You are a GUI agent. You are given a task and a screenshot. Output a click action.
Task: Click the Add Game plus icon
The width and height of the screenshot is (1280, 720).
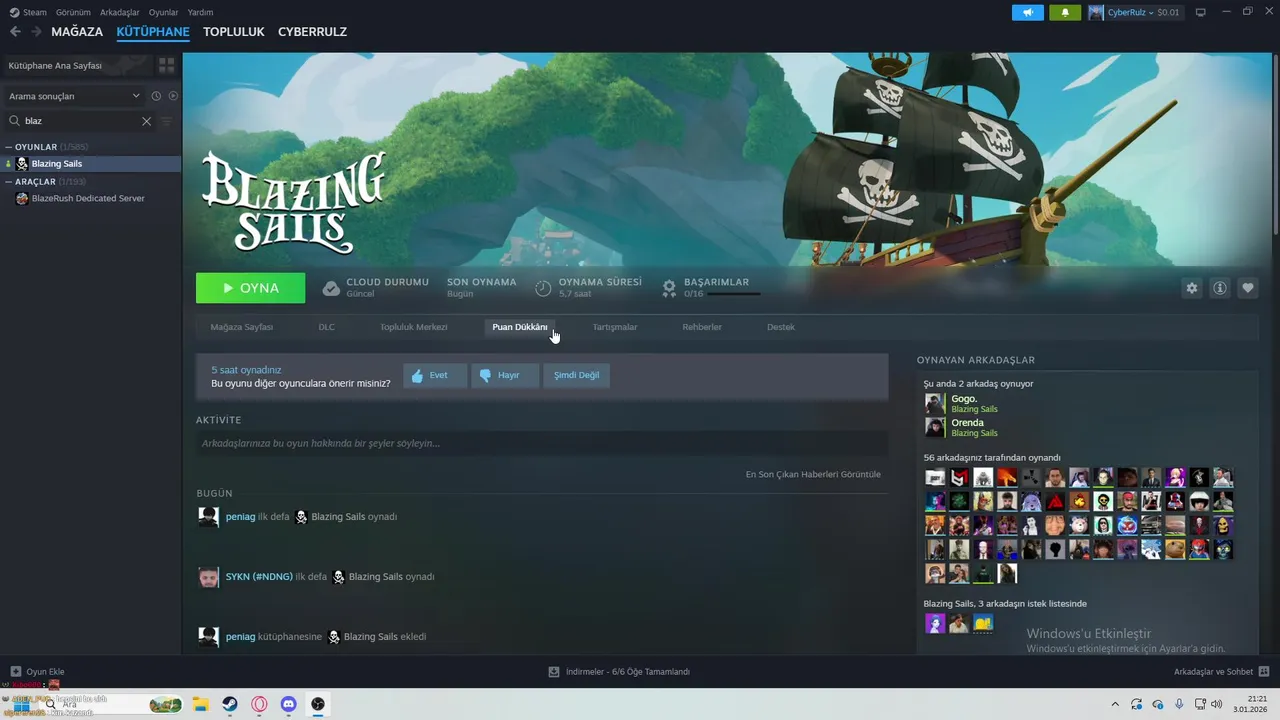pos(15,672)
